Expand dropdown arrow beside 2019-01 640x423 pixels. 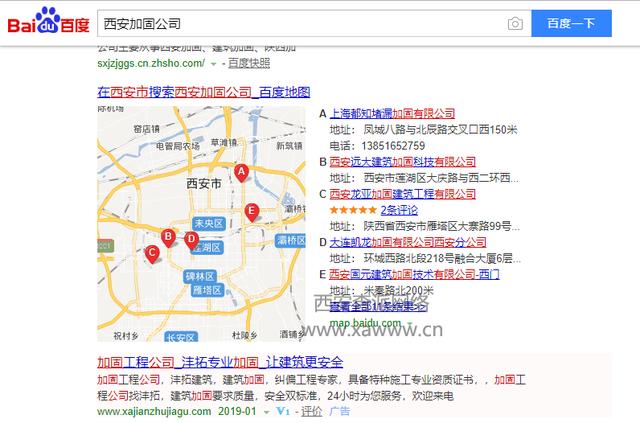tap(267, 412)
